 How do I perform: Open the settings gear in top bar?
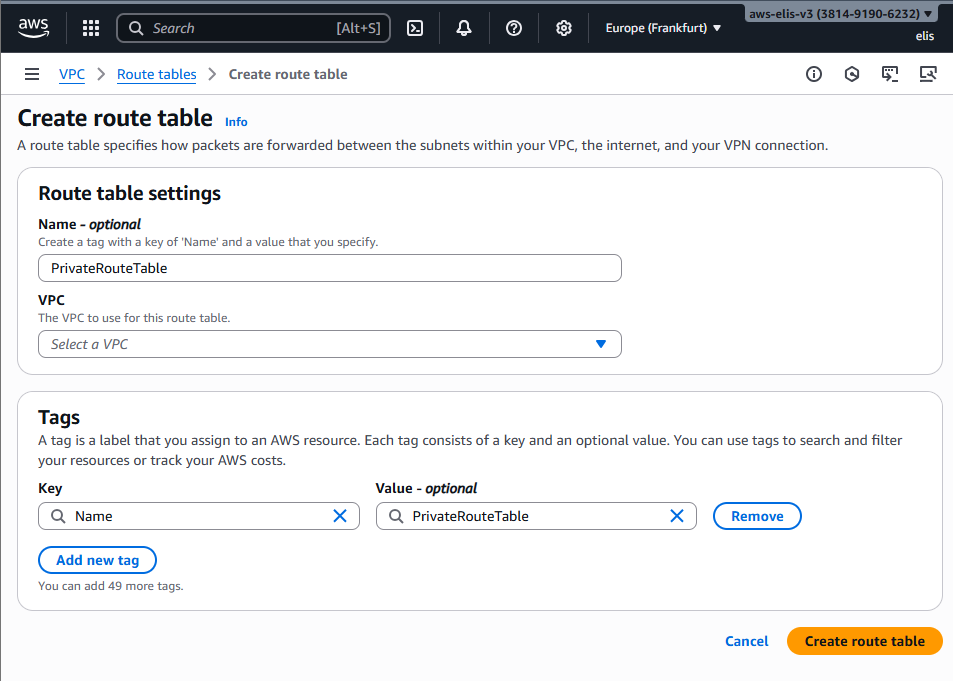564,28
